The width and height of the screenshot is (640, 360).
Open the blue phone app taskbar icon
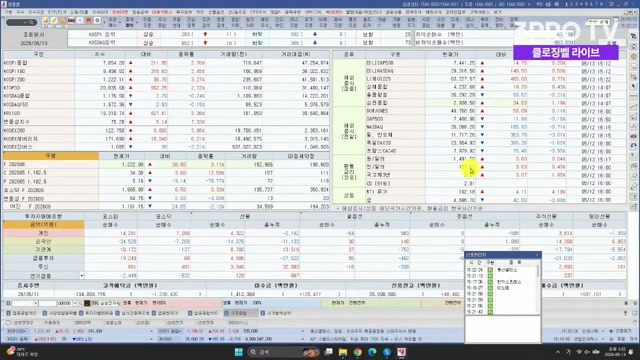(x=387, y=352)
